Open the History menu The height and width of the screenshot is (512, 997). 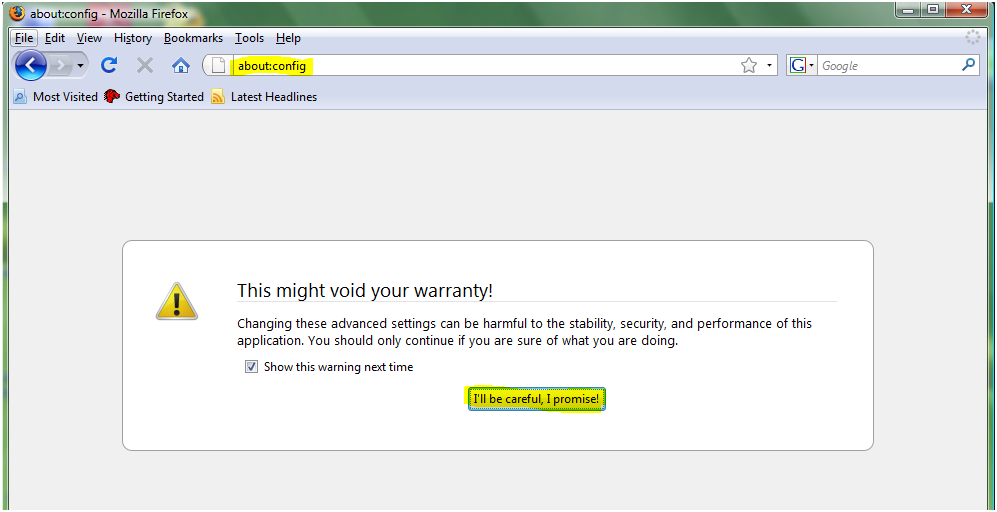point(132,38)
